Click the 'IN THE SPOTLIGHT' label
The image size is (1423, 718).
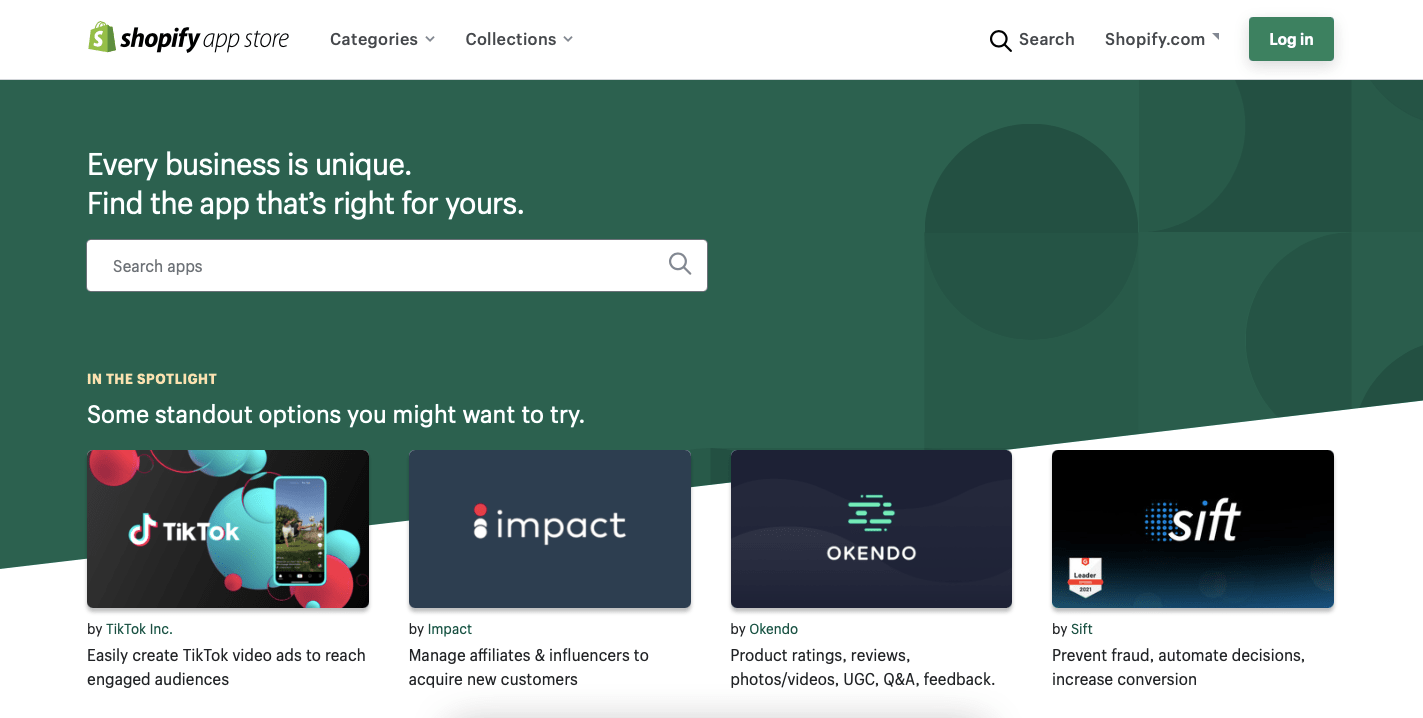pyautogui.click(x=152, y=379)
